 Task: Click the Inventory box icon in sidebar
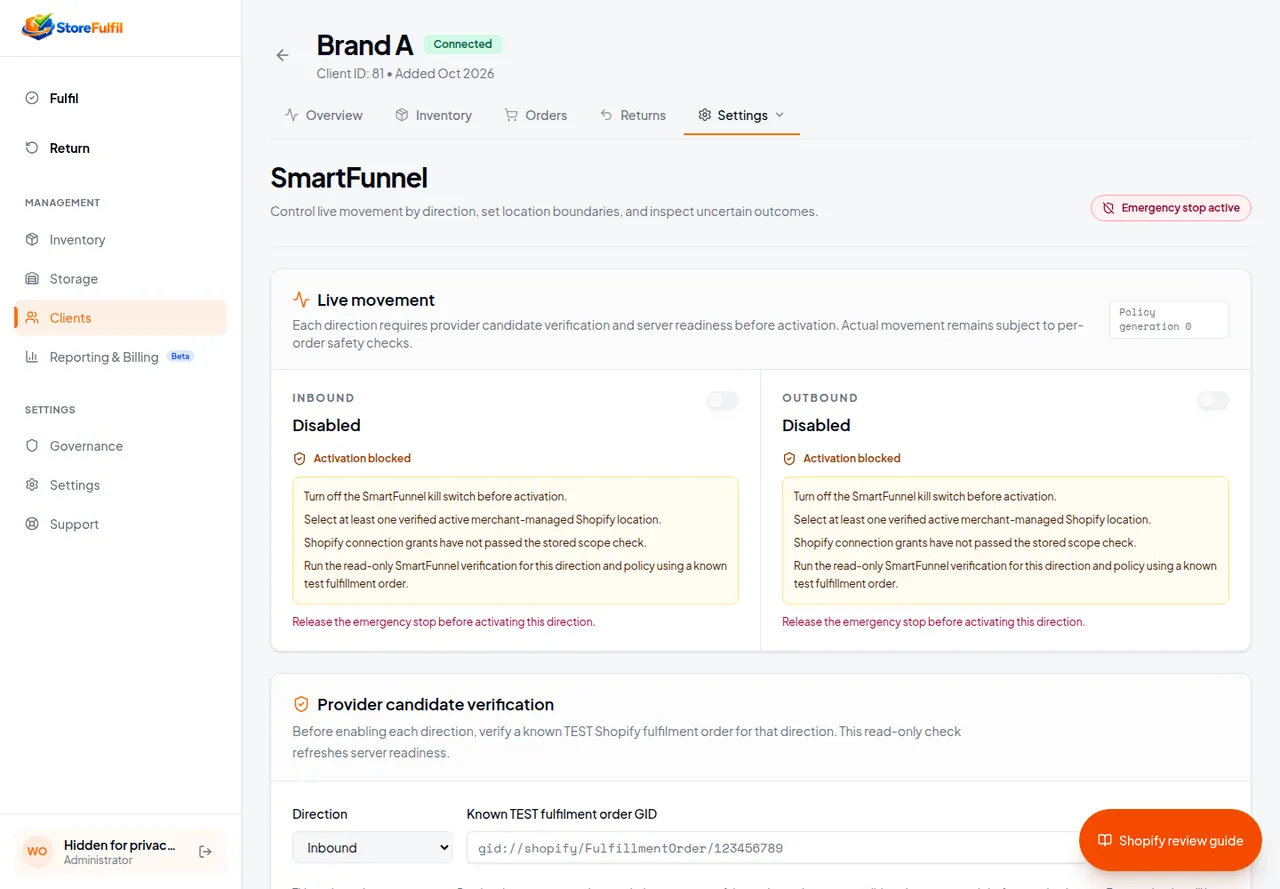[x=32, y=240]
